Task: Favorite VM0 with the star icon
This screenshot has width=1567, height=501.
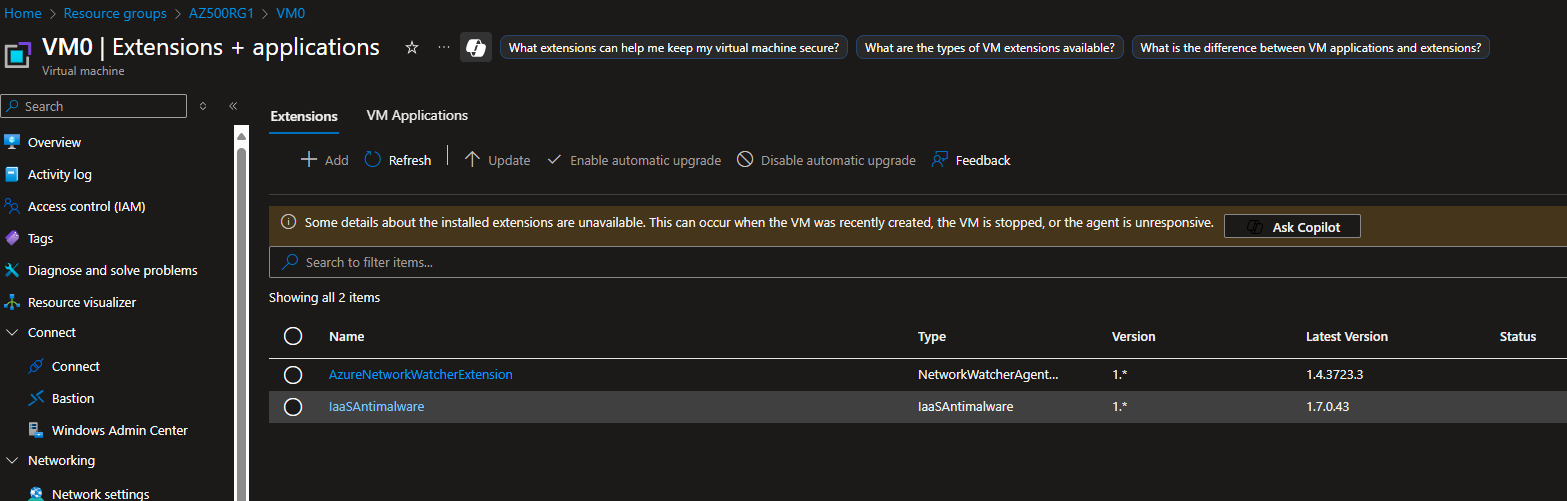Action: click(411, 48)
